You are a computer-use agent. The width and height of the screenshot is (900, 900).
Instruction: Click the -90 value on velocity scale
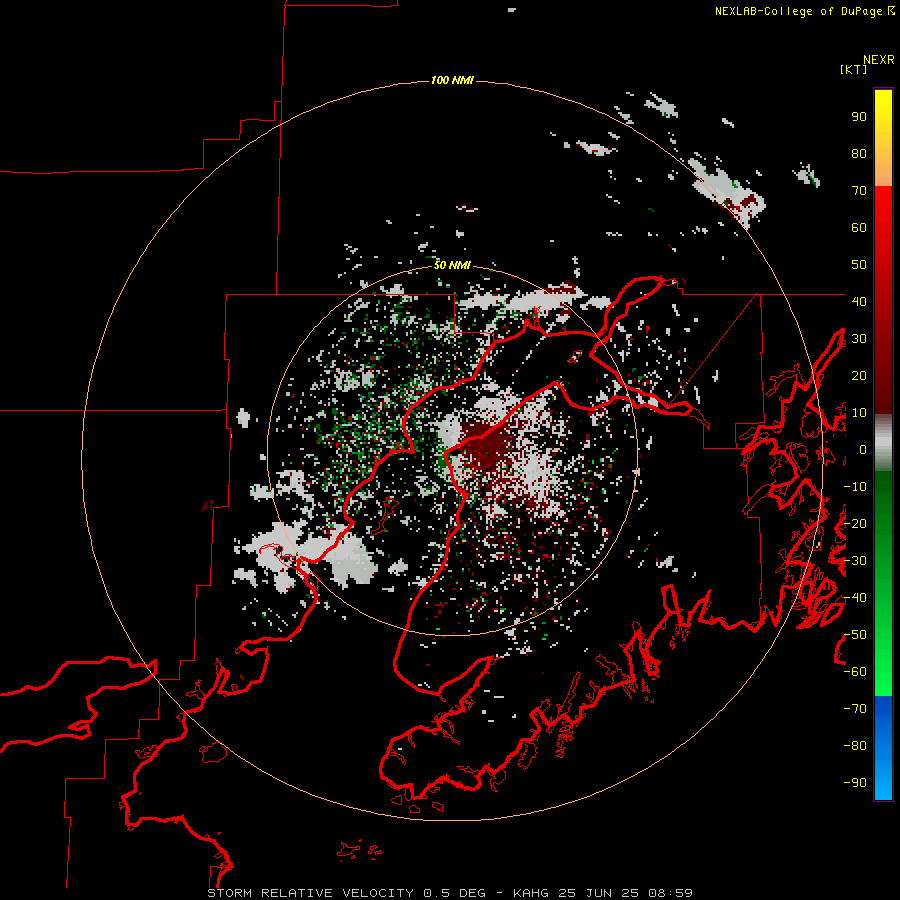855,783
